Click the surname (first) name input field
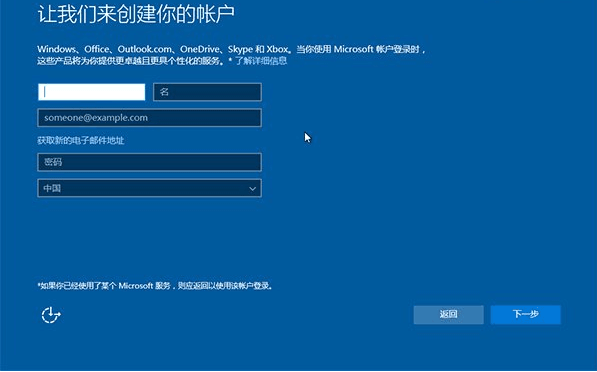The image size is (597, 372). [x=91, y=92]
